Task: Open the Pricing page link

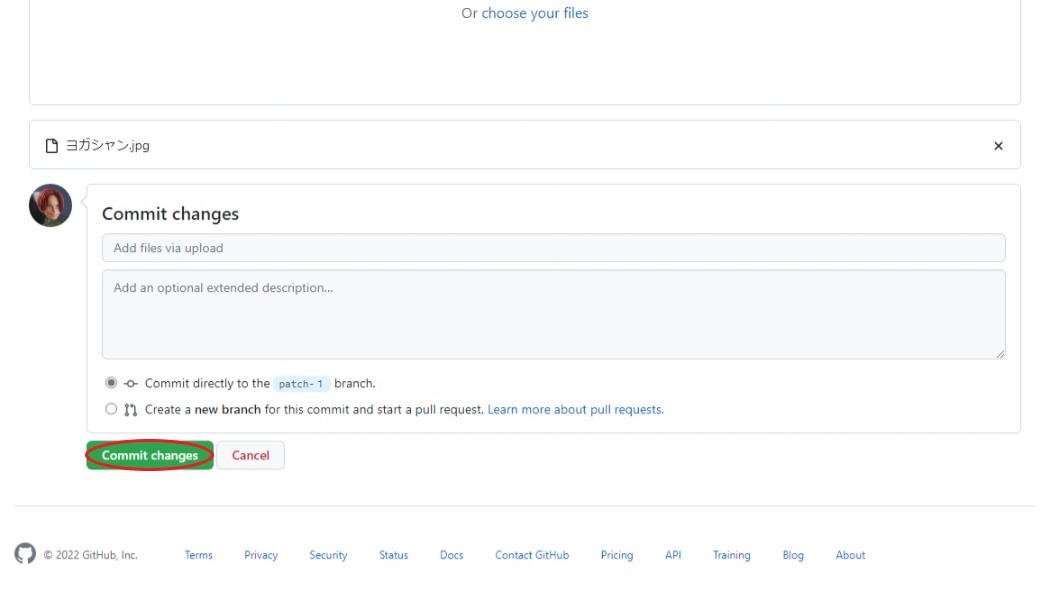Action: [x=617, y=555]
